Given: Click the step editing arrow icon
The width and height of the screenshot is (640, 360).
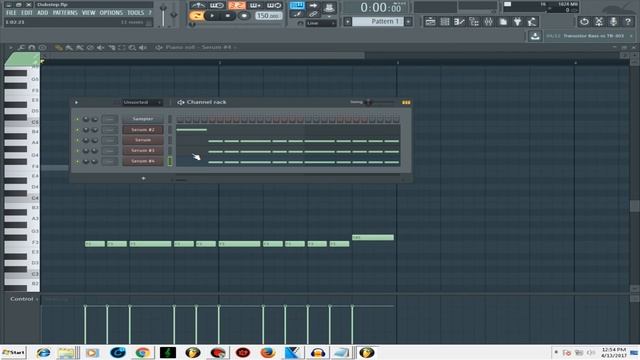Looking at the screenshot, I should (x=313, y=5).
